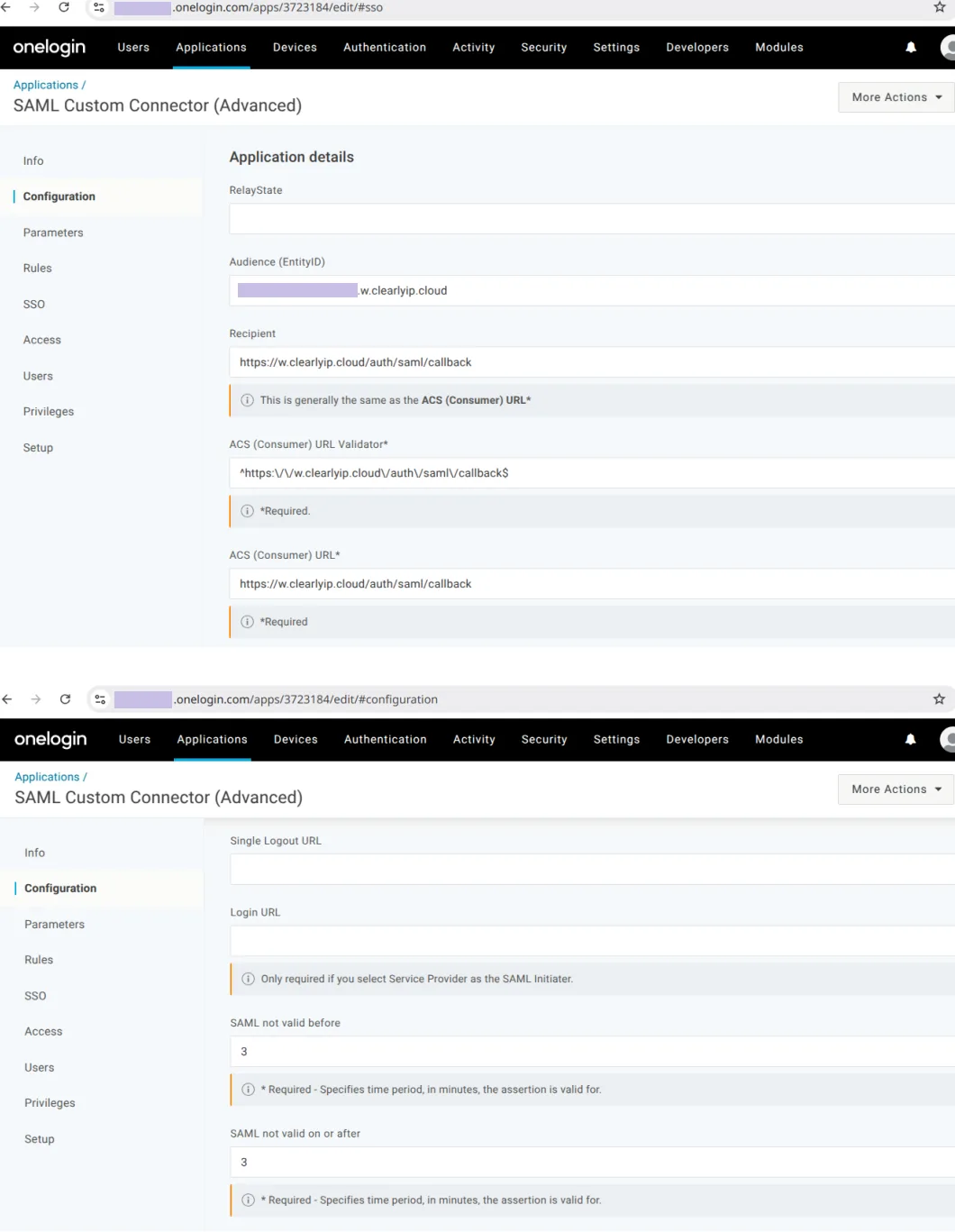
Task: Select the SSO sidebar tab in the #sso window
Action: point(34,305)
